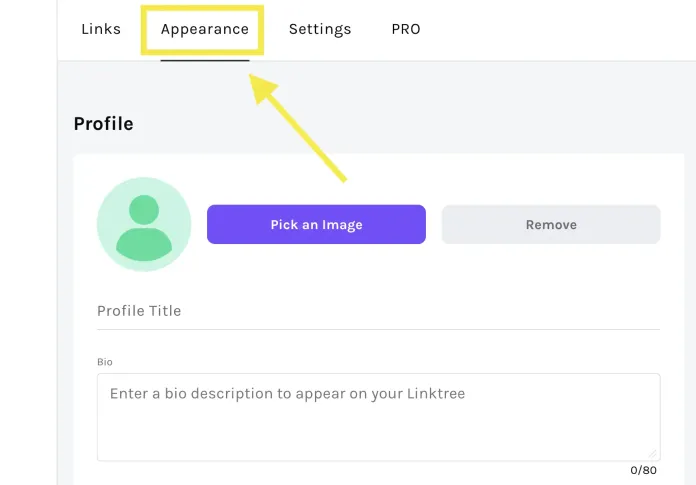696x485 pixels.
Task: Go to the PRO tab
Action: tap(406, 29)
